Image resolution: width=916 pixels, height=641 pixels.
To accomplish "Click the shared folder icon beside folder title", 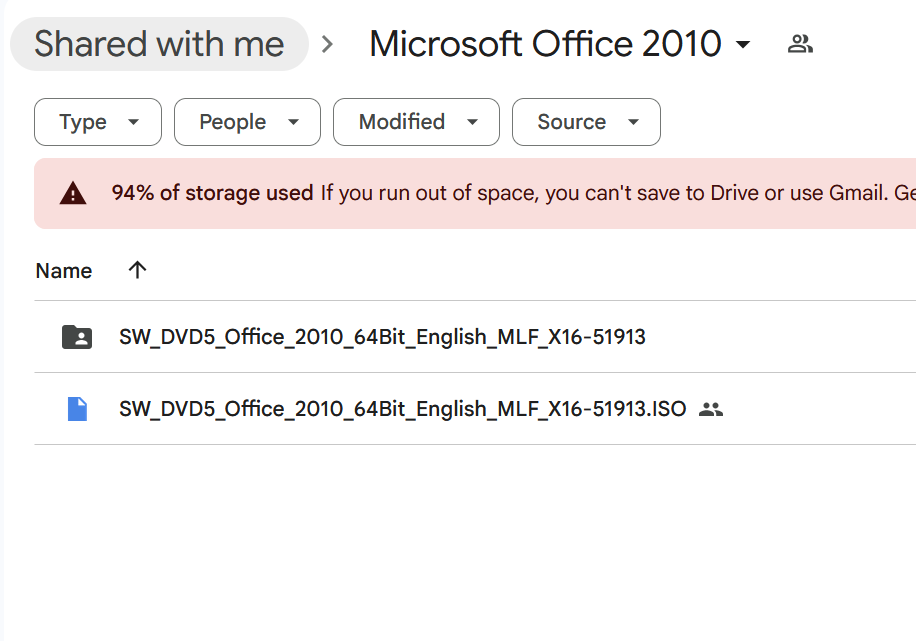I will coord(799,44).
